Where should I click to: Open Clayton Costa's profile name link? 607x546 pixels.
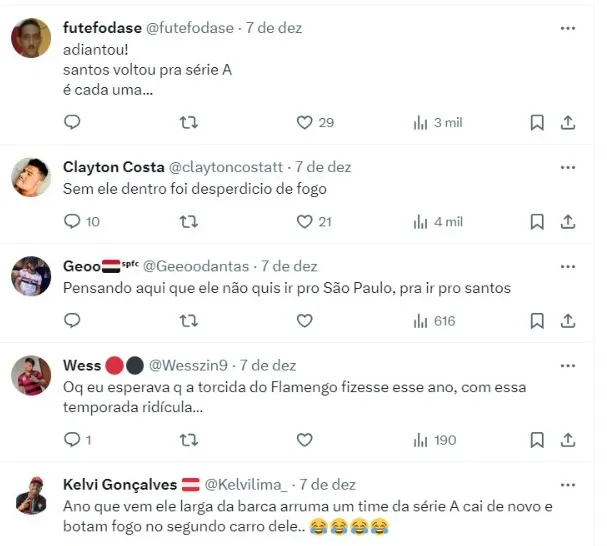108,167
